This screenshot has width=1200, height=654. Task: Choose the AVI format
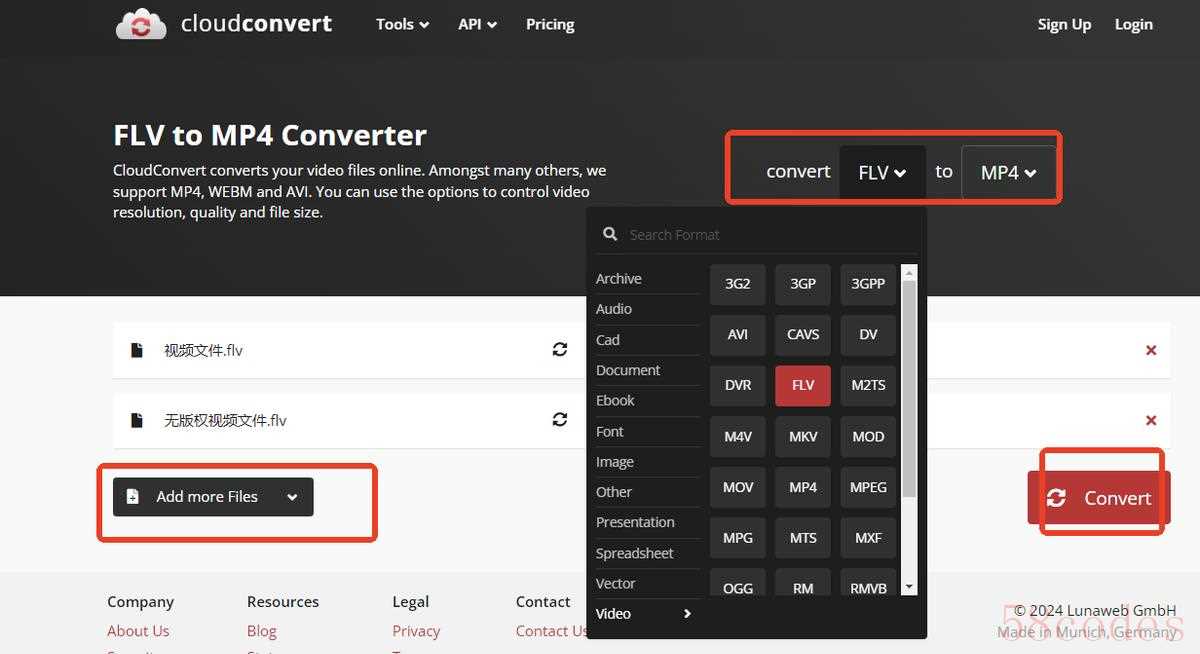[738, 335]
